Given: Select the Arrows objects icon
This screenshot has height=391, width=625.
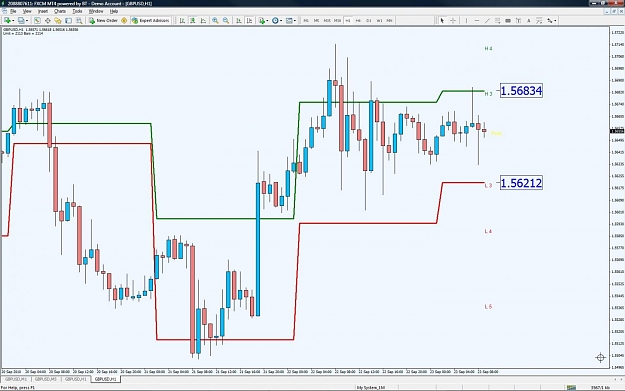Looking at the screenshot, I should click(550, 20).
